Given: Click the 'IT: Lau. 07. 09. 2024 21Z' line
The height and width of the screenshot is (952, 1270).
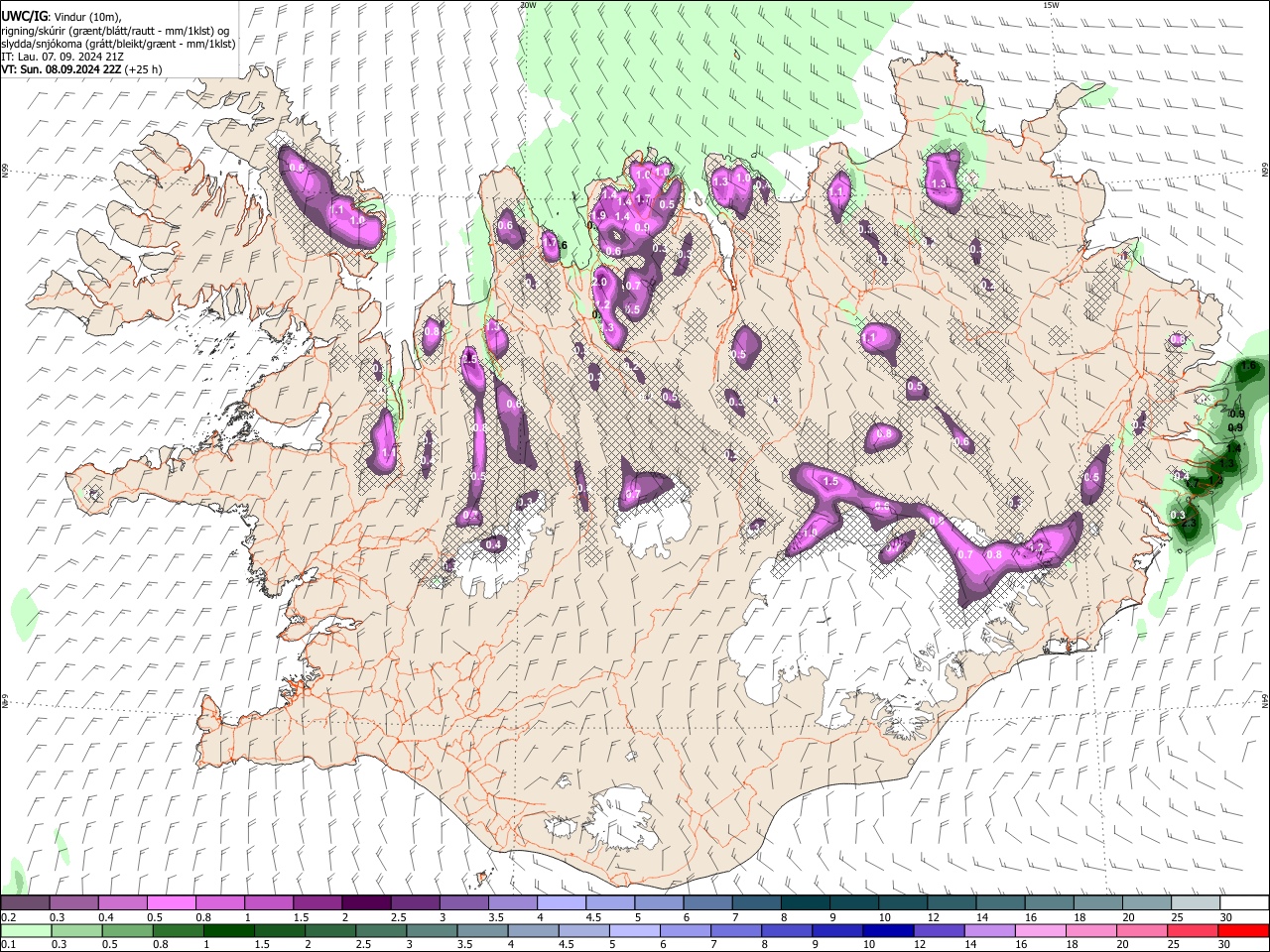Looking at the screenshot, I should coord(63,57).
